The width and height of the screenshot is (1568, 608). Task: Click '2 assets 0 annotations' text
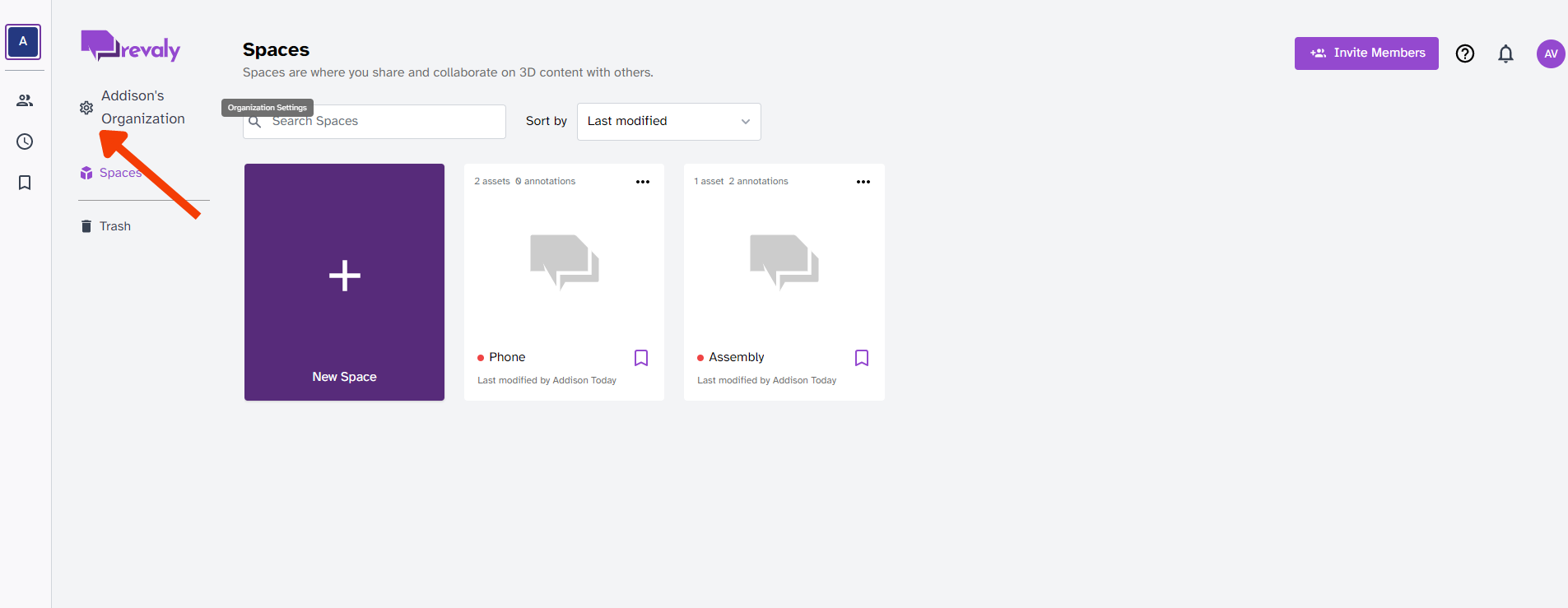525,181
